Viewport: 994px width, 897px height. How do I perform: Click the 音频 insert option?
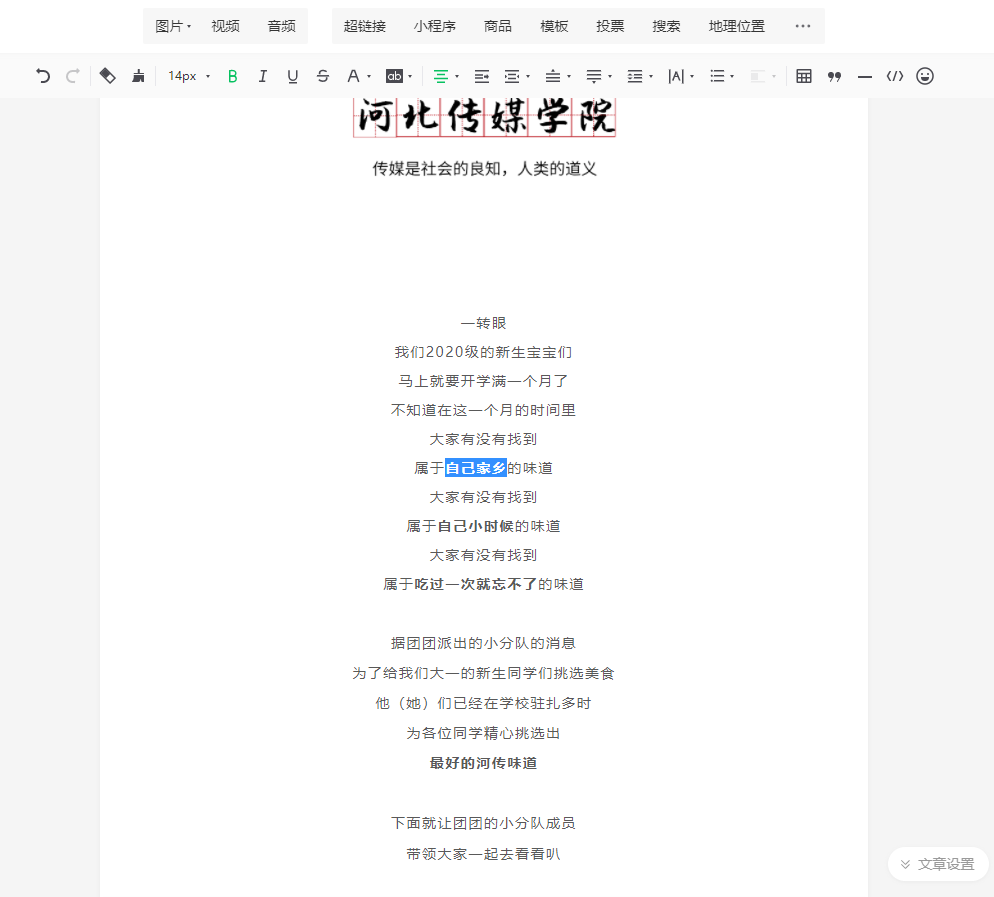pyautogui.click(x=281, y=26)
